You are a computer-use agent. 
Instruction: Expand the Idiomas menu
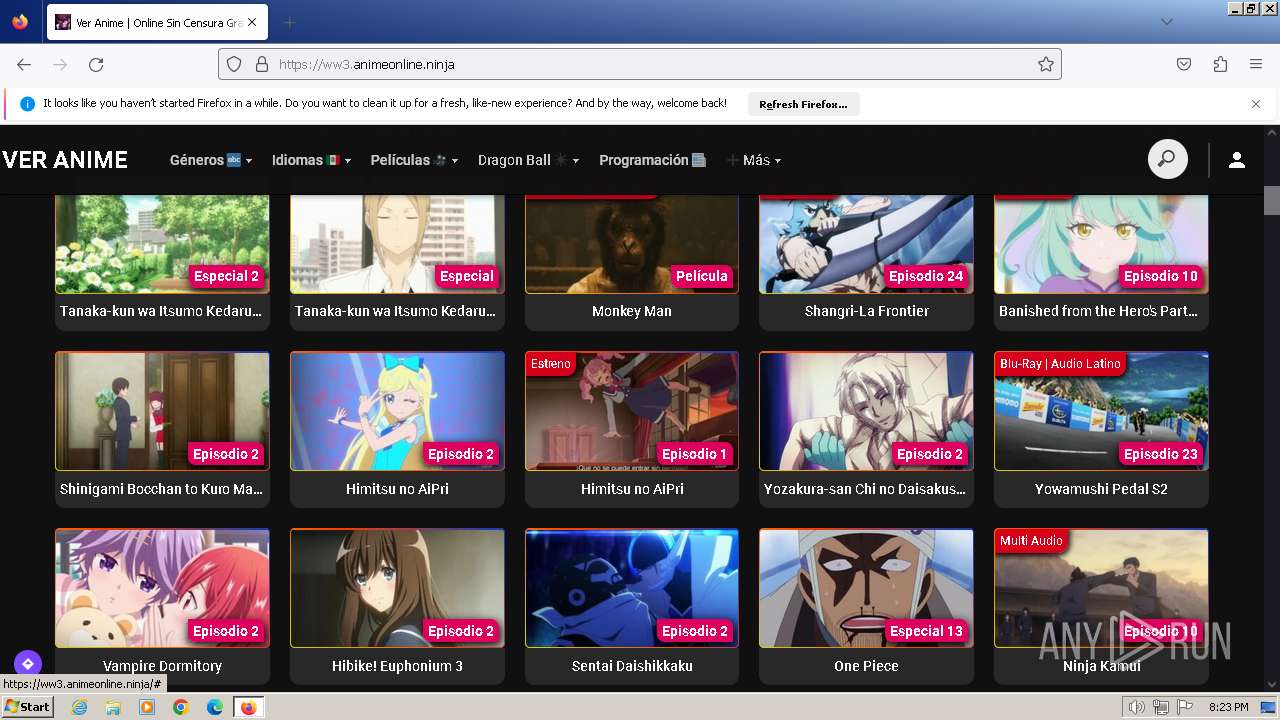tap(312, 160)
